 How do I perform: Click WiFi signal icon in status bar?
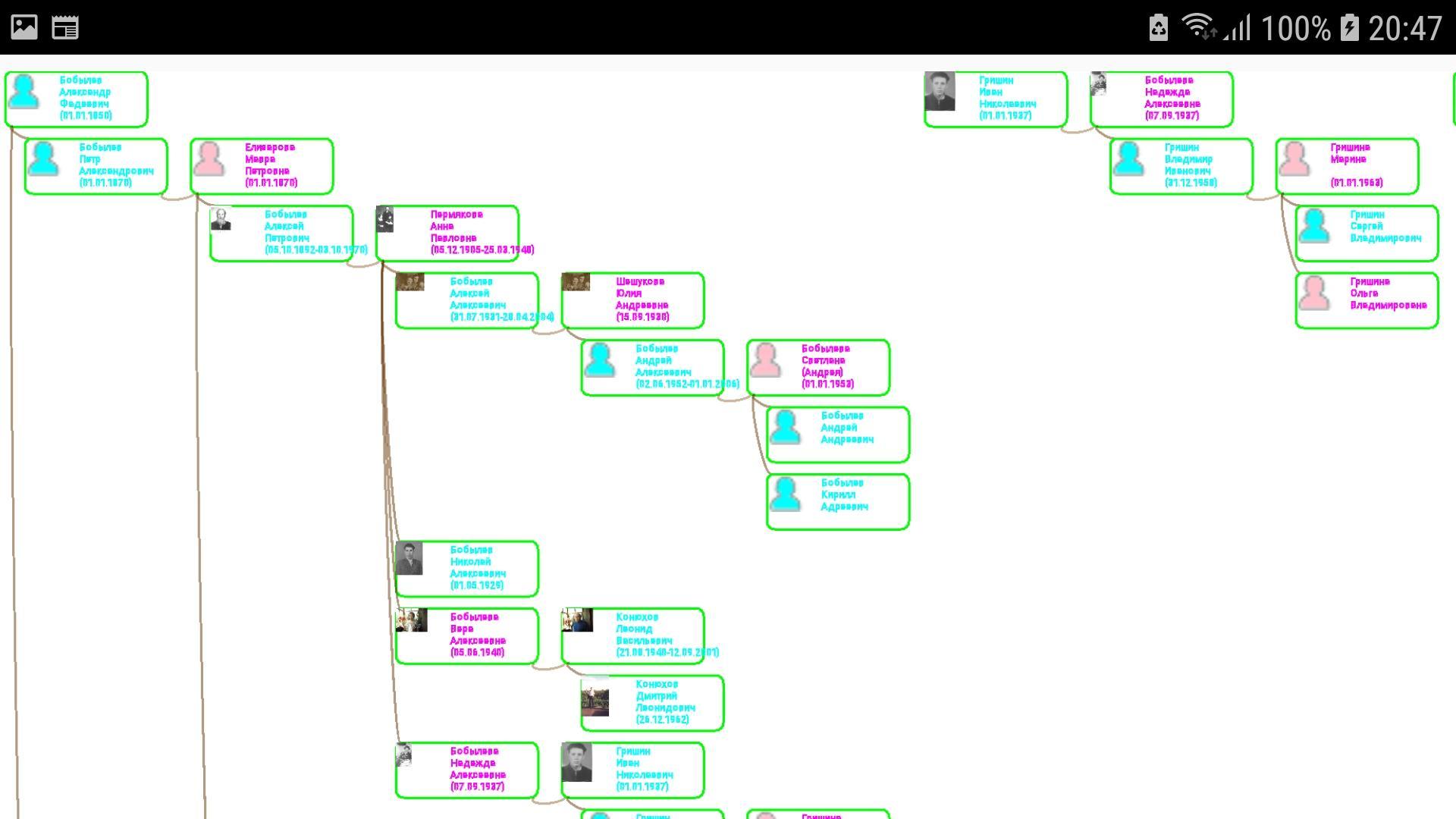click(1198, 26)
